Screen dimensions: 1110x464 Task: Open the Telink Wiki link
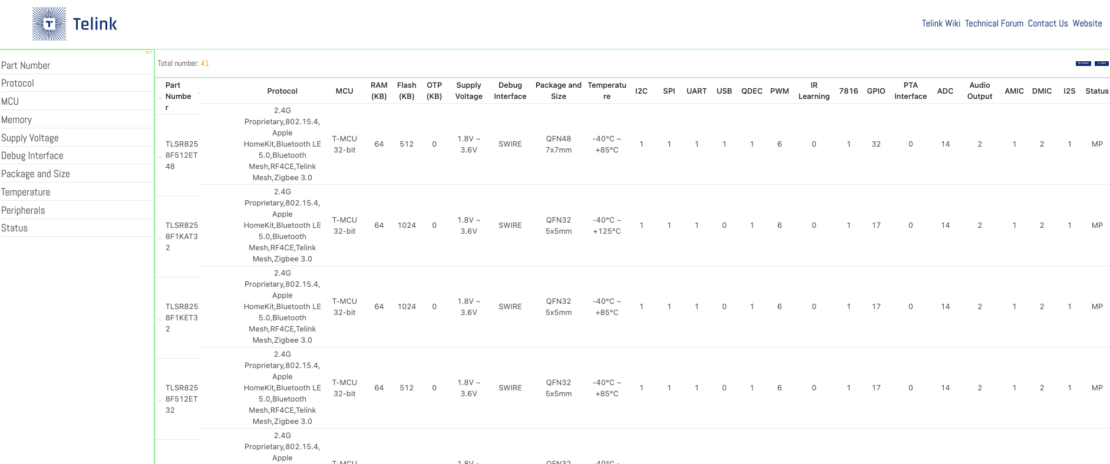click(x=941, y=23)
